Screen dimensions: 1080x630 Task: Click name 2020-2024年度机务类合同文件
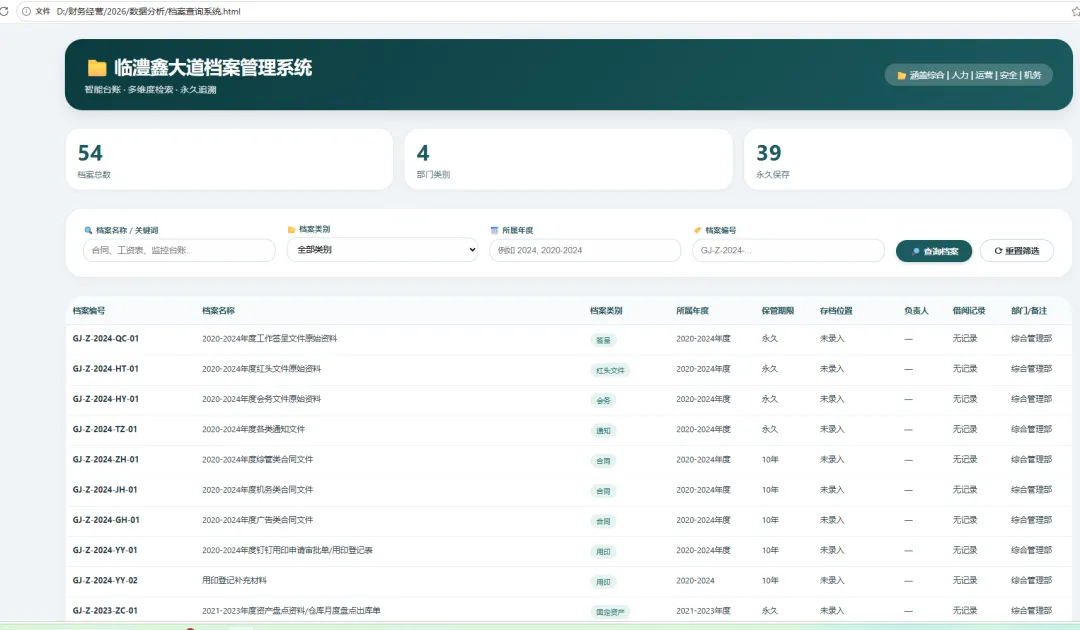click(x=258, y=490)
